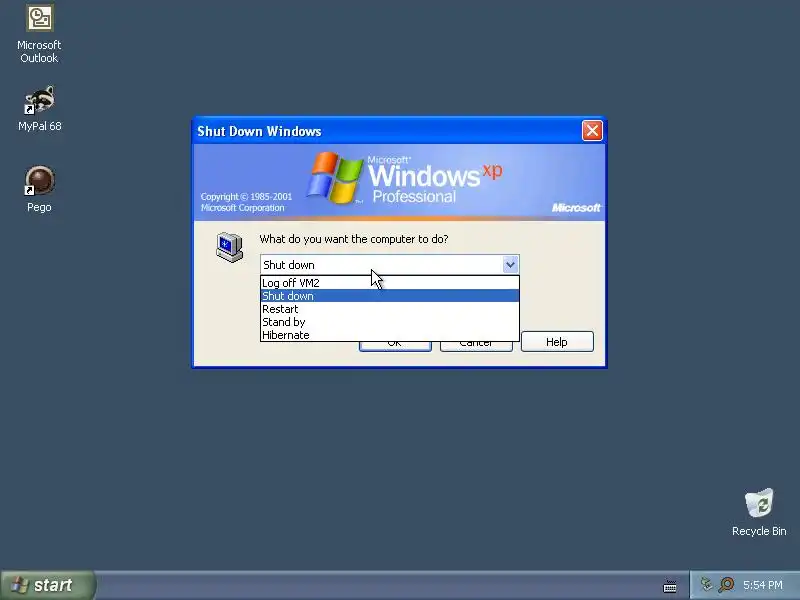800x600 pixels.
Task: Choose Log off VM2 from list
Action: pyautogui.click(x=390, y=283)
